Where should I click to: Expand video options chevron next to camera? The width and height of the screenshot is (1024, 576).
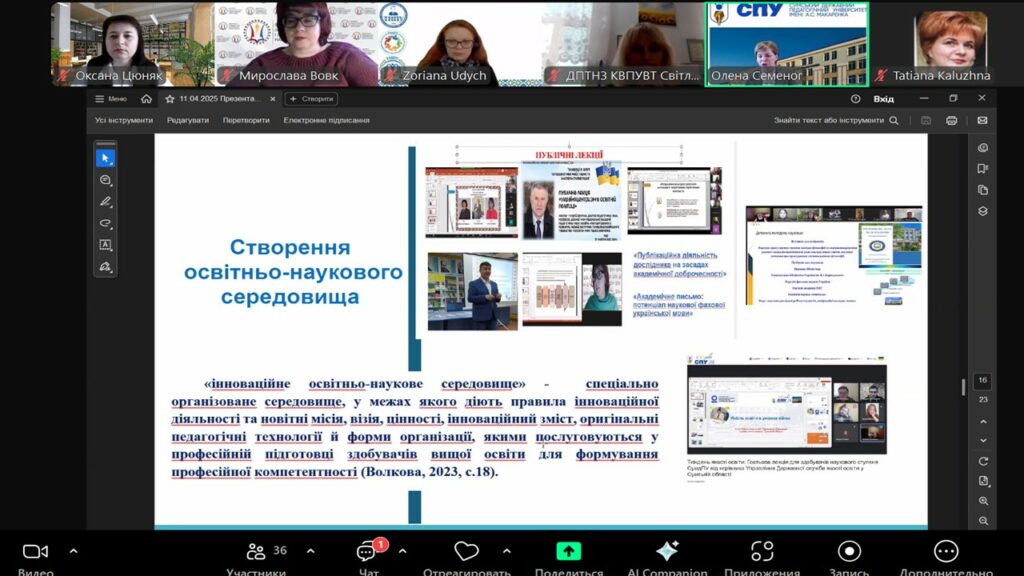[x=73, y=550]
